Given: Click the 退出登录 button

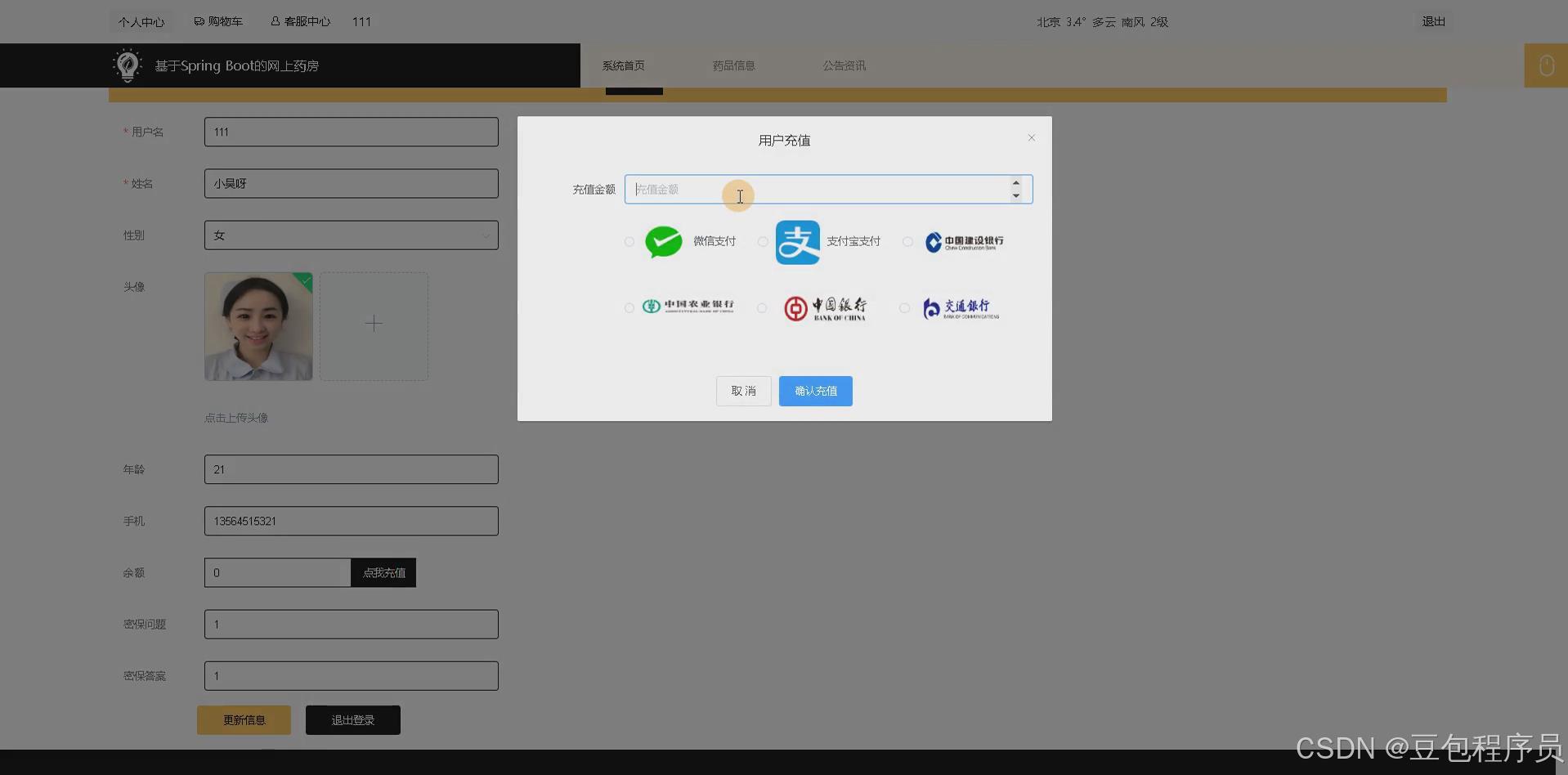Looking at the screenshot, I should point(353,720).
